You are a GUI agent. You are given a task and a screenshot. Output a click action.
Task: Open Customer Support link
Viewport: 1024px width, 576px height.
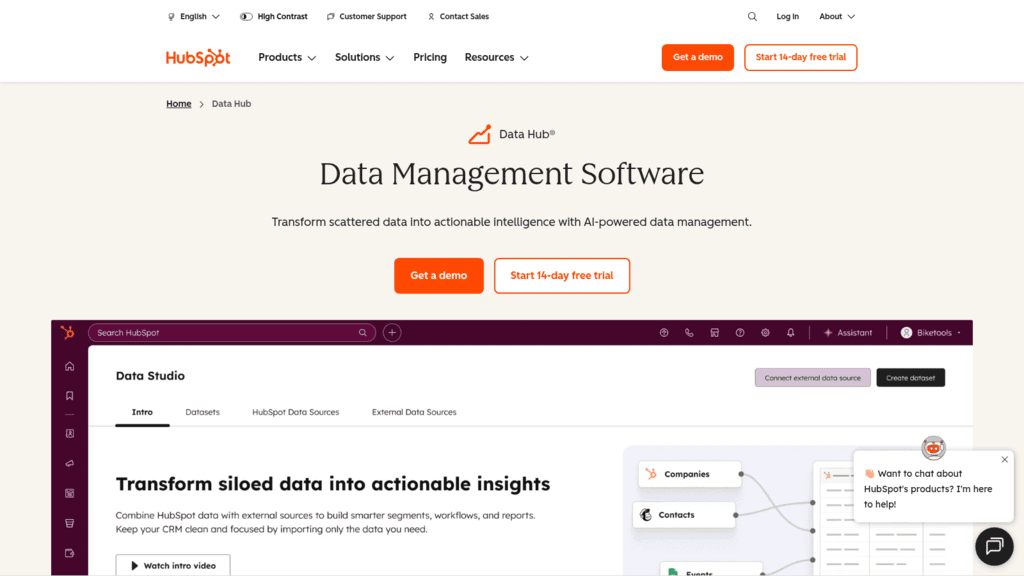(366, 16)
